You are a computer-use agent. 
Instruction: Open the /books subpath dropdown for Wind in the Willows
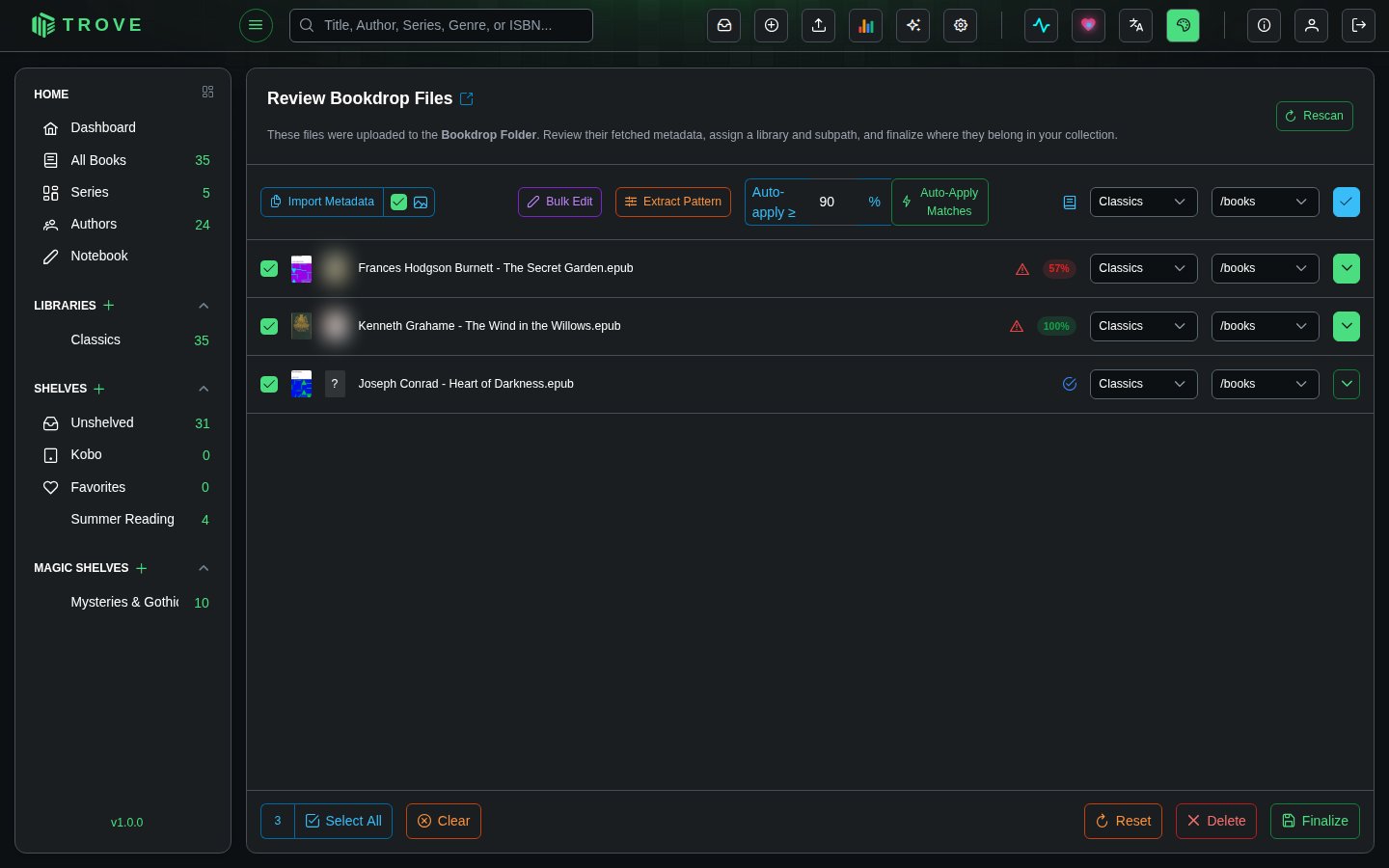[x=1265, y=326]
